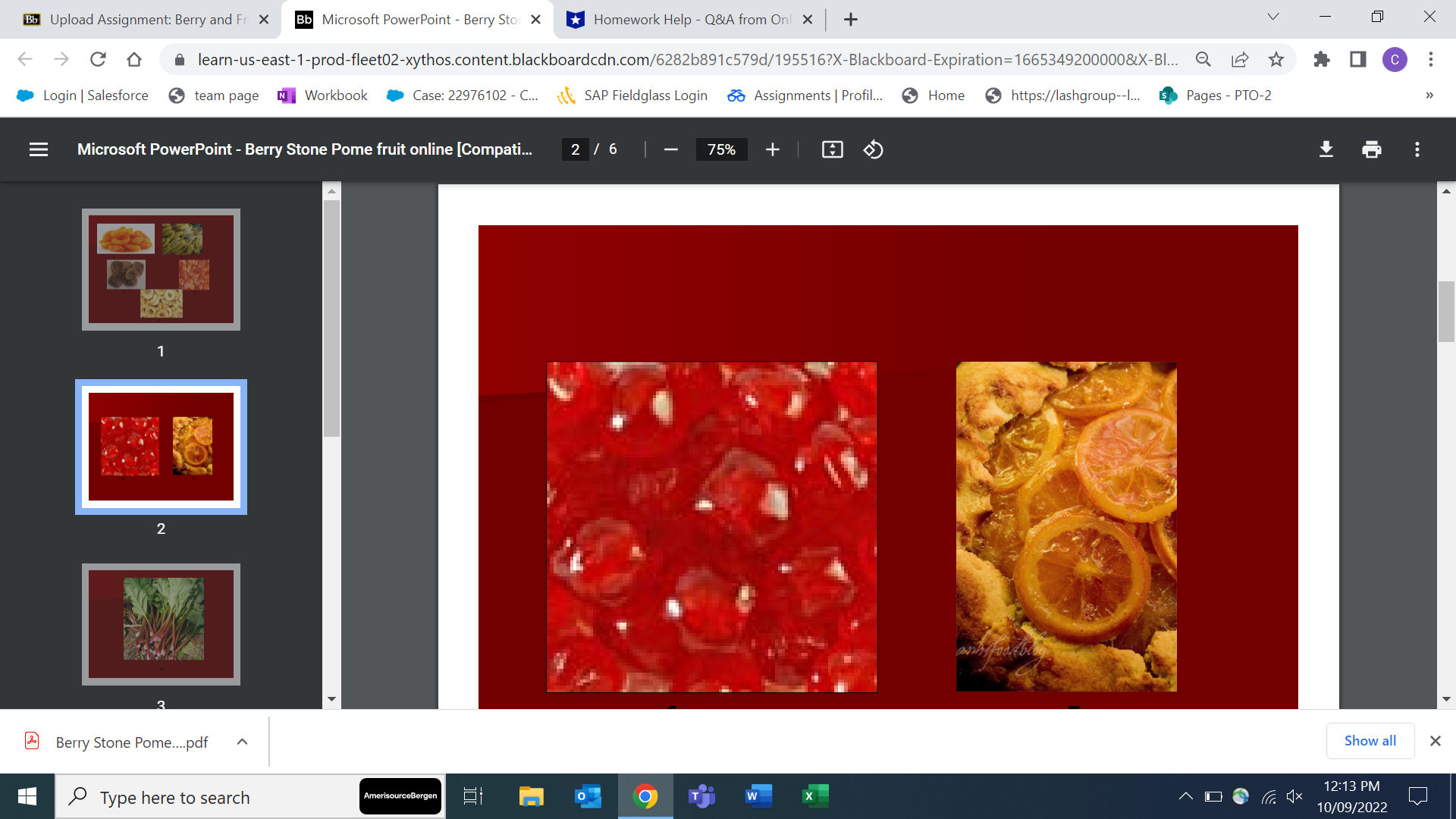Click the PDF zoom percentage field
Screen dimensions: 1456x819
tap(721, 149)
